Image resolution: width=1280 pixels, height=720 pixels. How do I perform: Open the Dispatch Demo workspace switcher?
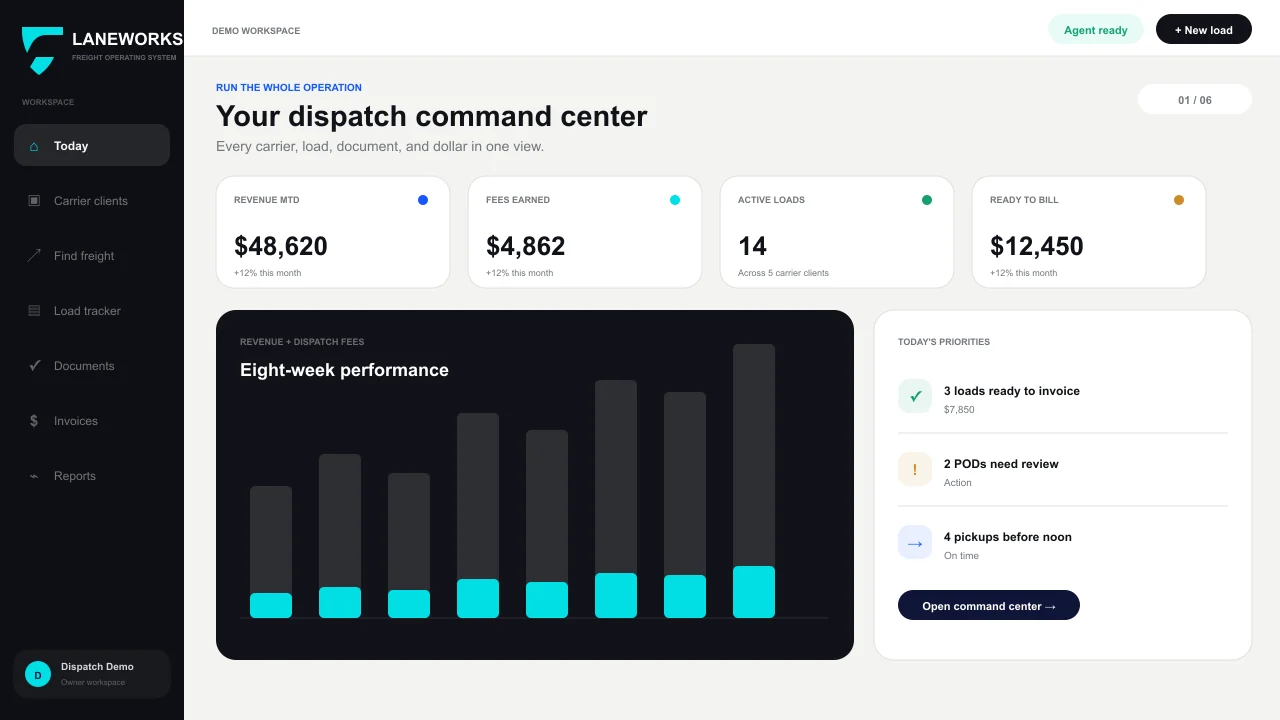click(x=92, y=674)
